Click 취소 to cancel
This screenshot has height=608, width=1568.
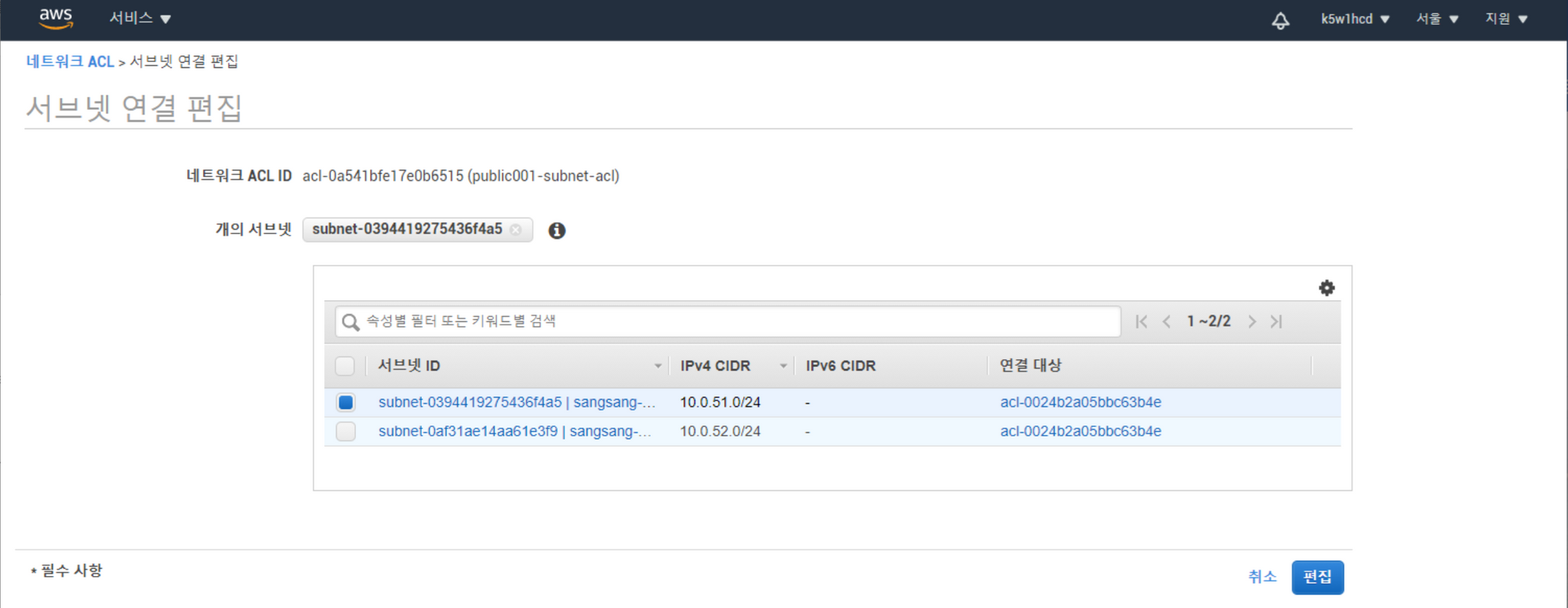(1262, 577)
